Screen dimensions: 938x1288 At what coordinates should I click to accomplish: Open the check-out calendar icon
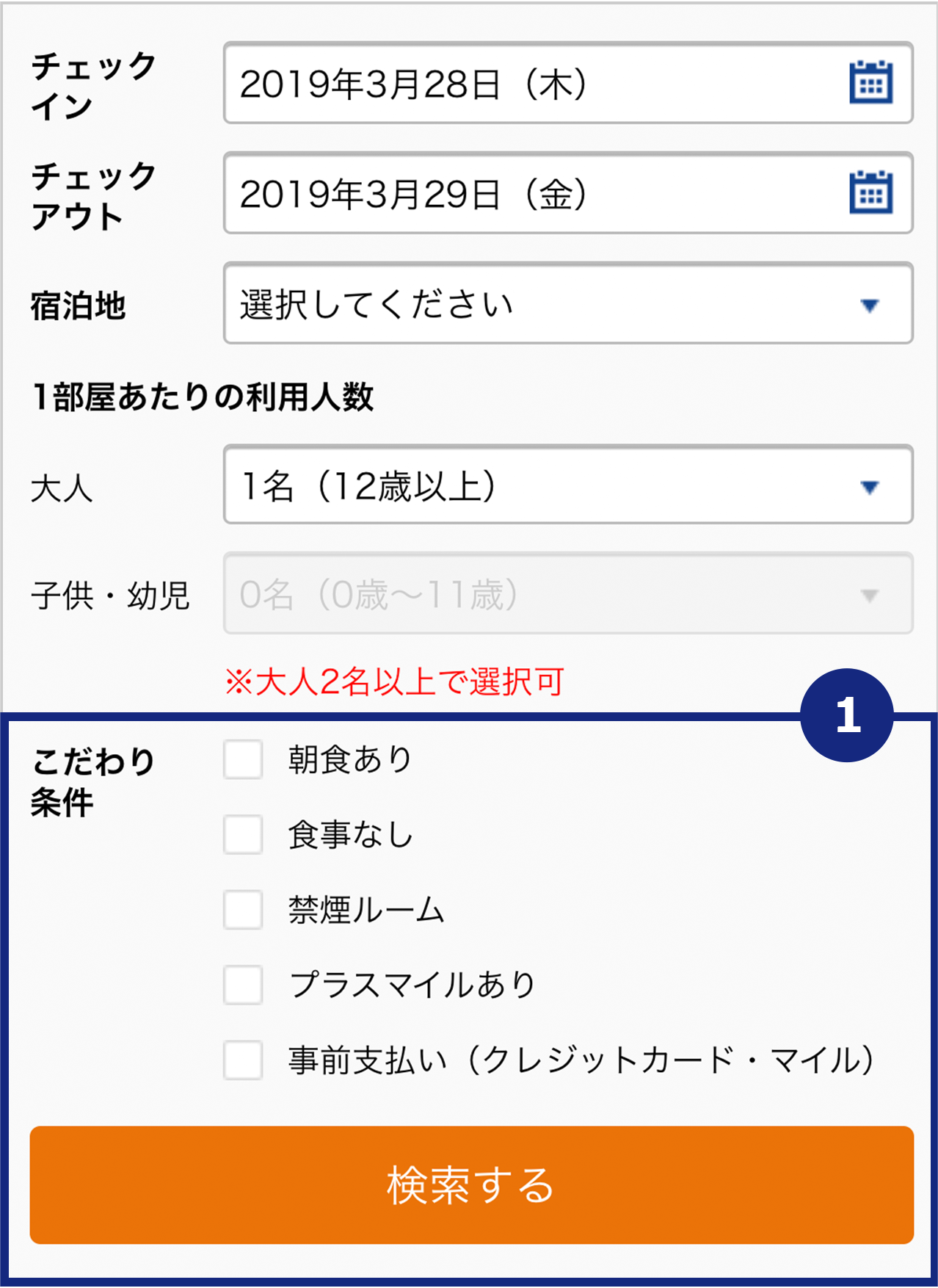tap(870, 192)
